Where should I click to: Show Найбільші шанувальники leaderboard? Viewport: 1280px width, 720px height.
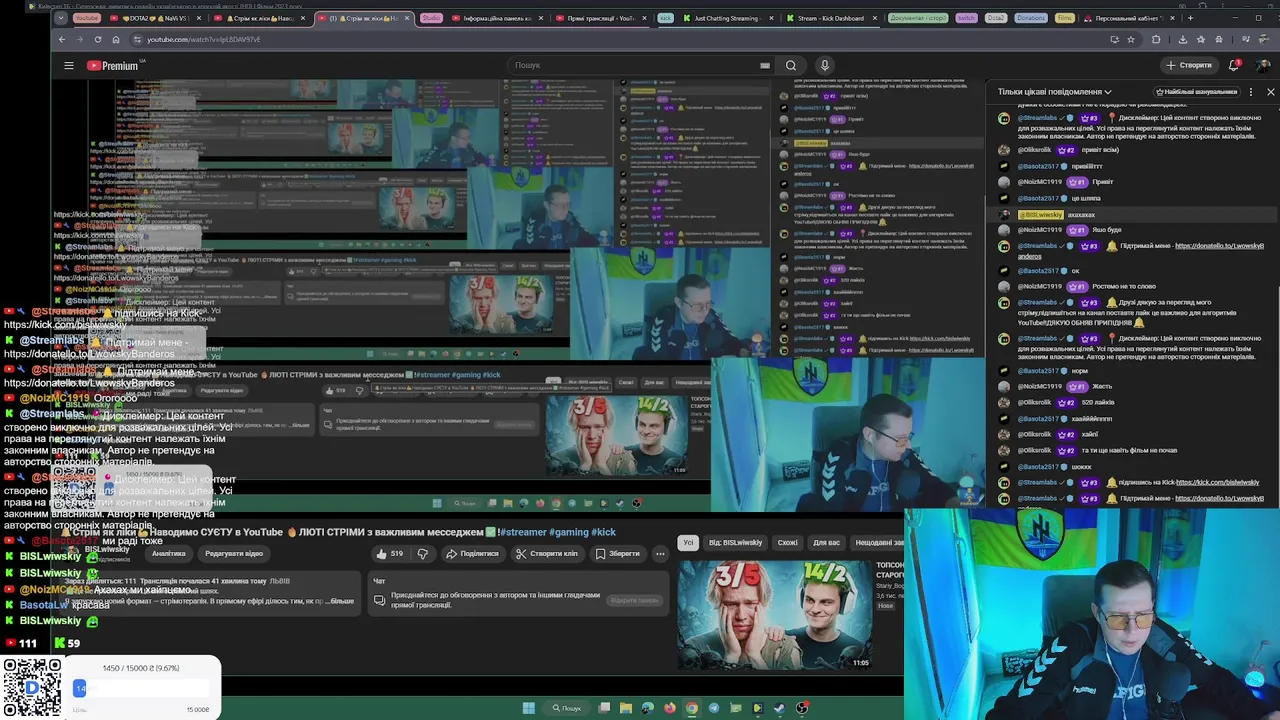[x=1197, y=92]
